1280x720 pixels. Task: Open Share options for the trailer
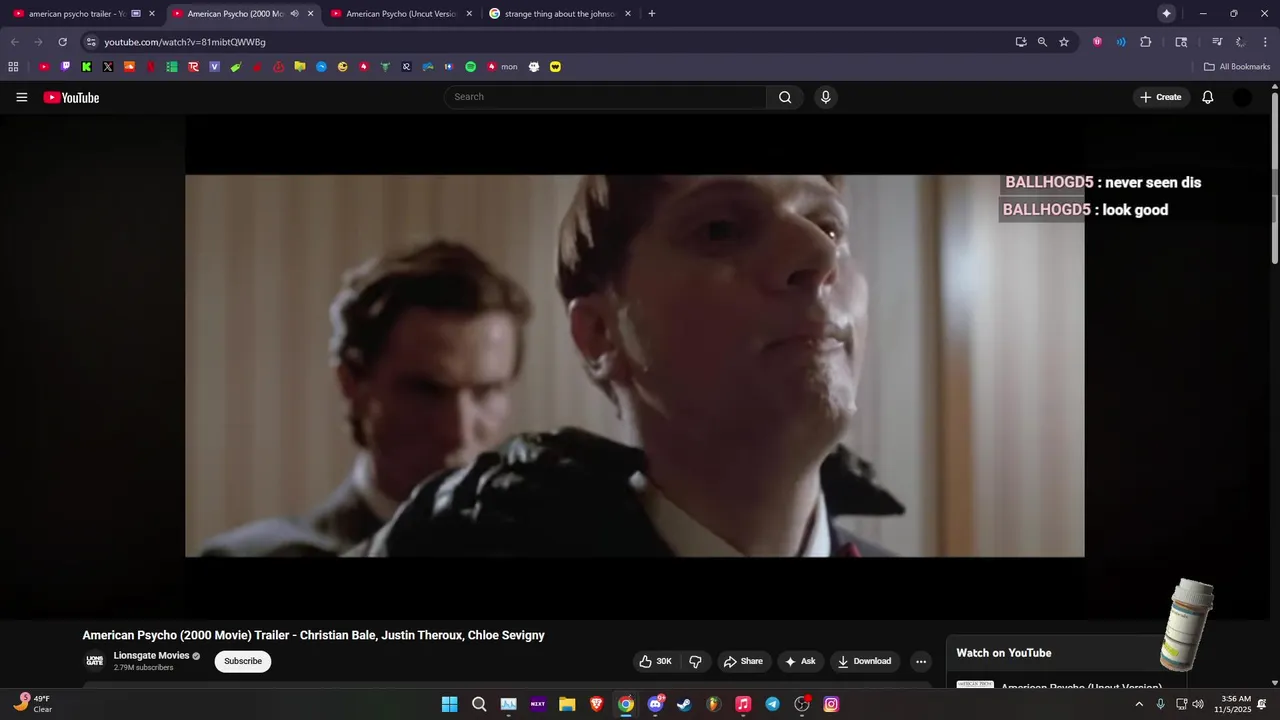click(743, 661)
